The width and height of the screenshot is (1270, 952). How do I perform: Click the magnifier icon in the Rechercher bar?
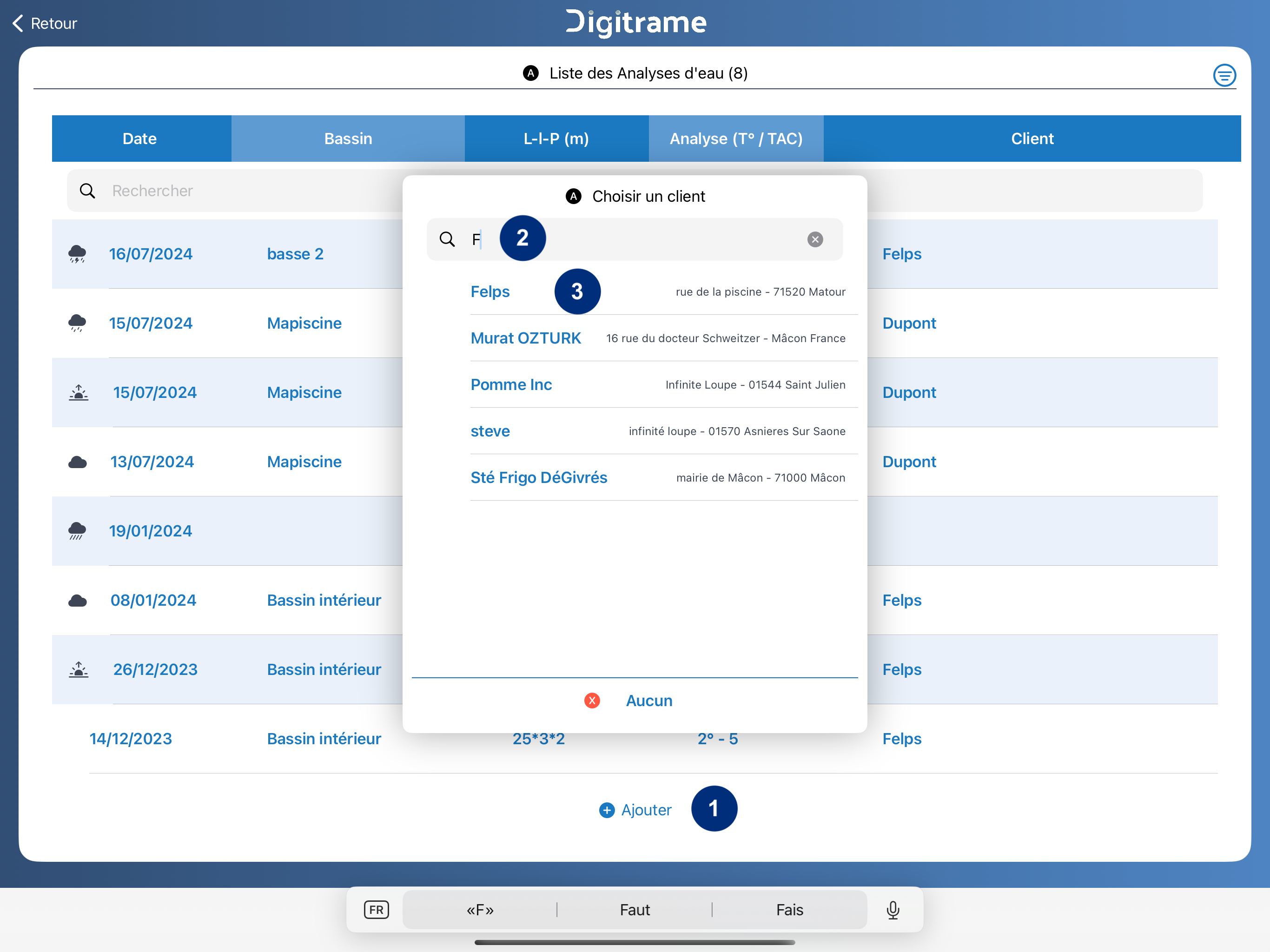pos(87,191)
